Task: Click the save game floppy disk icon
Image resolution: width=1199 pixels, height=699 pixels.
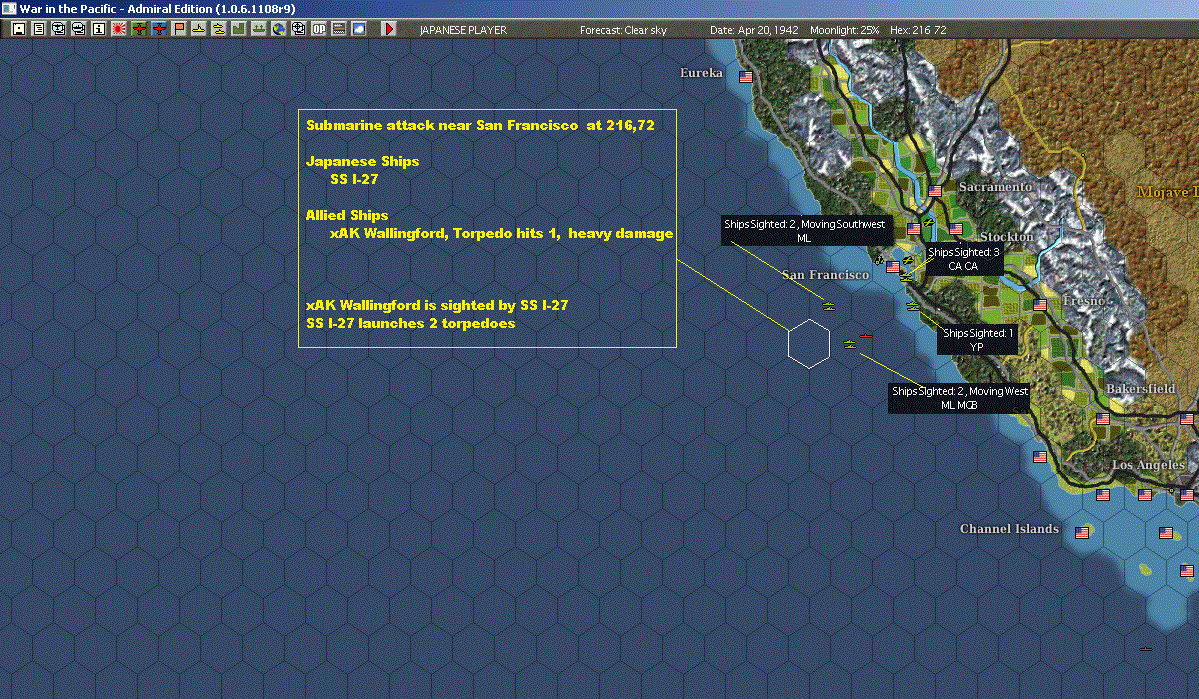Action: coord(18,29)
